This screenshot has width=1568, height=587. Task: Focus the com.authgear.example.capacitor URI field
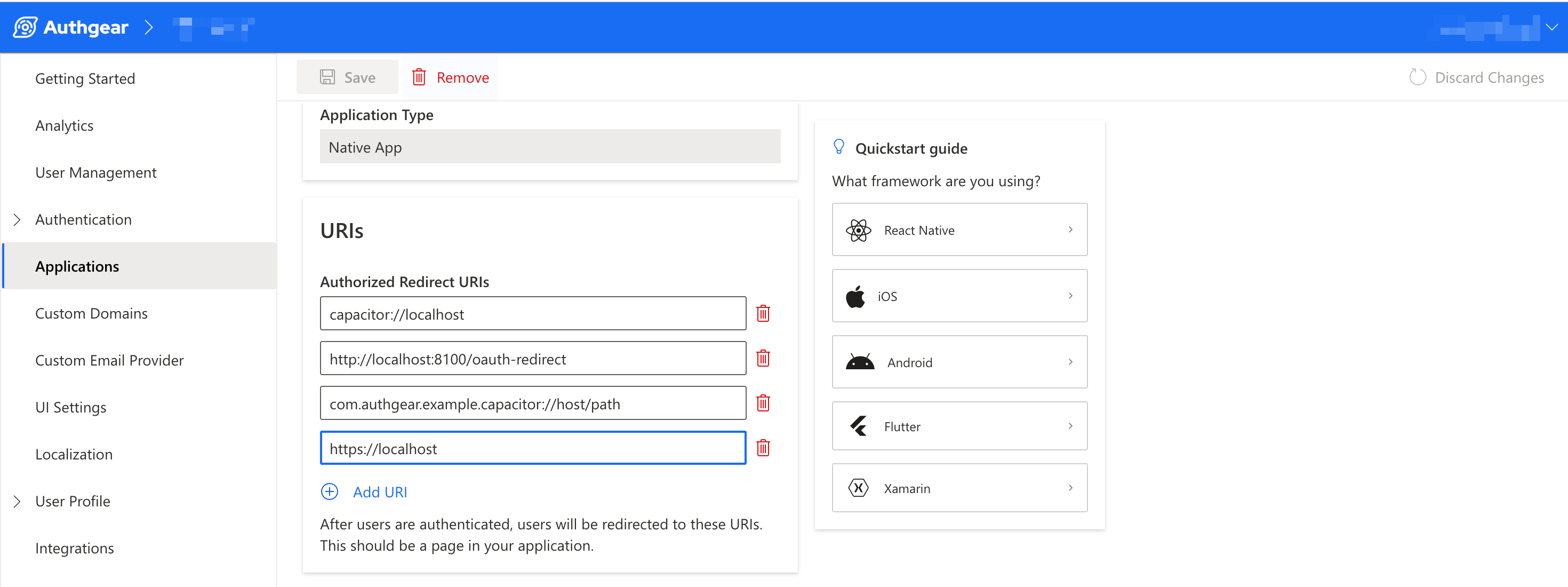533,403
